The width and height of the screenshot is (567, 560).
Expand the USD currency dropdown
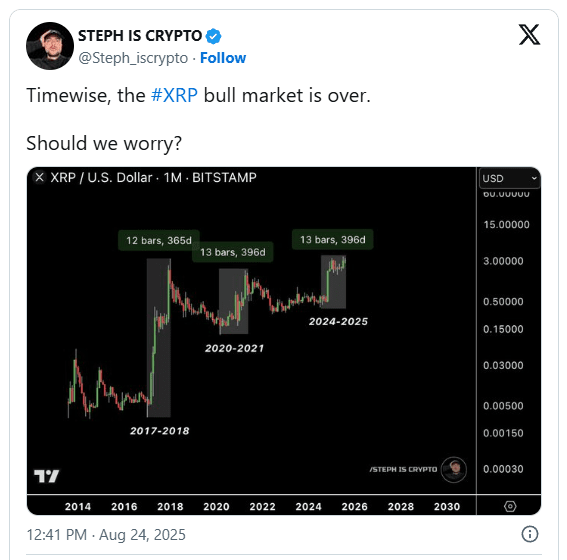tap(509, 178)
